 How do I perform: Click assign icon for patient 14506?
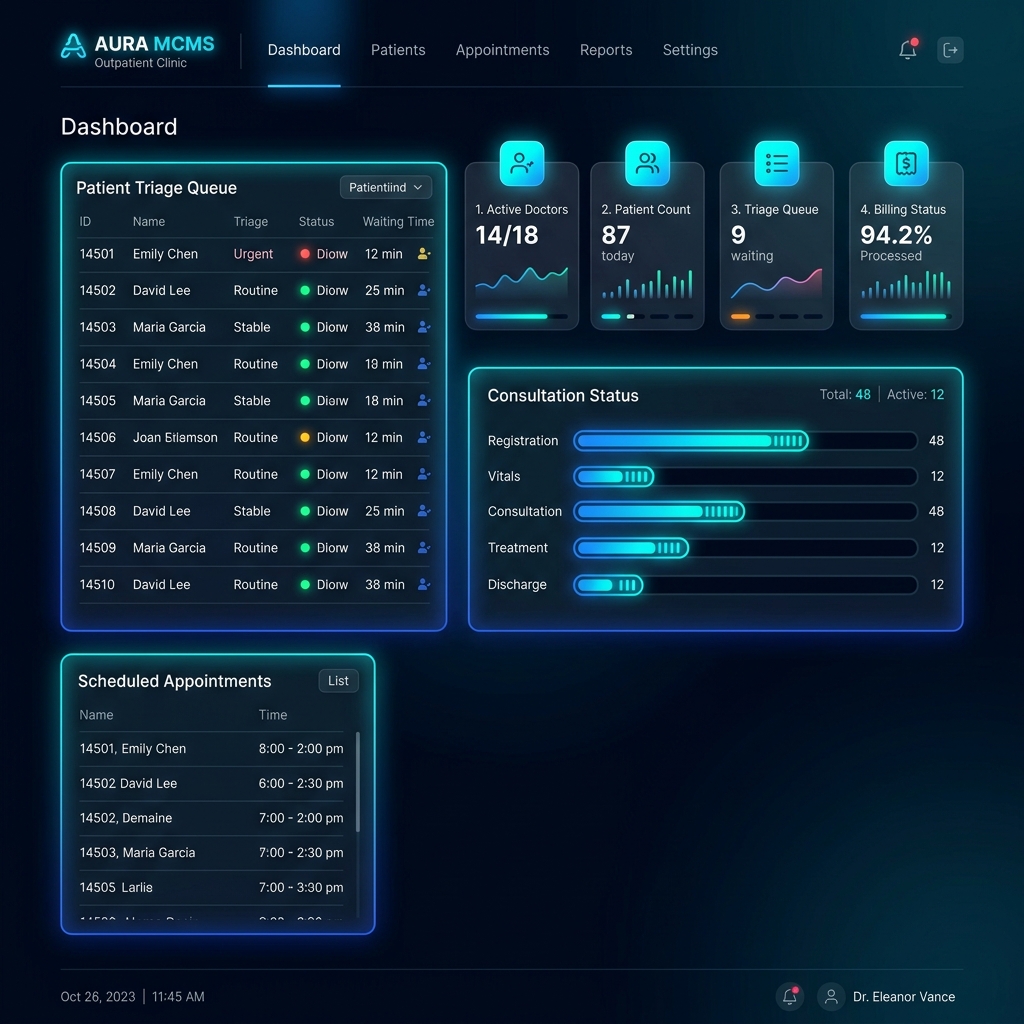(424, 438)
